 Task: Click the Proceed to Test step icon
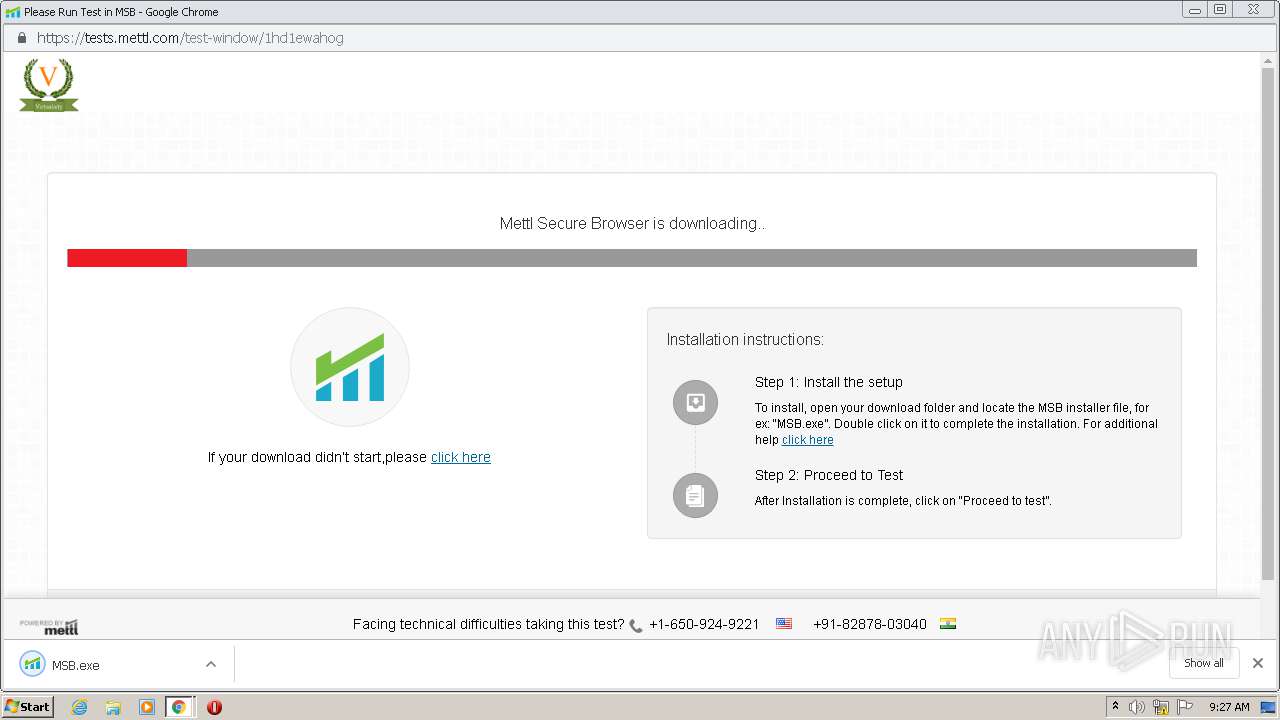695,495
